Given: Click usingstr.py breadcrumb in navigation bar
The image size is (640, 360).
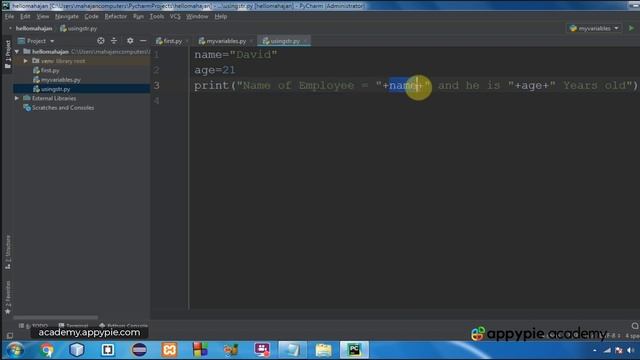Looking at the screenshot, I should coord(78,29).
